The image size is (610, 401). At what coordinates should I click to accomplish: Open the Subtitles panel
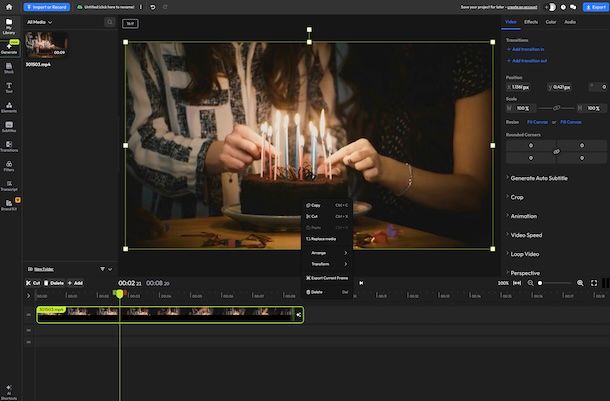point(9,126)
